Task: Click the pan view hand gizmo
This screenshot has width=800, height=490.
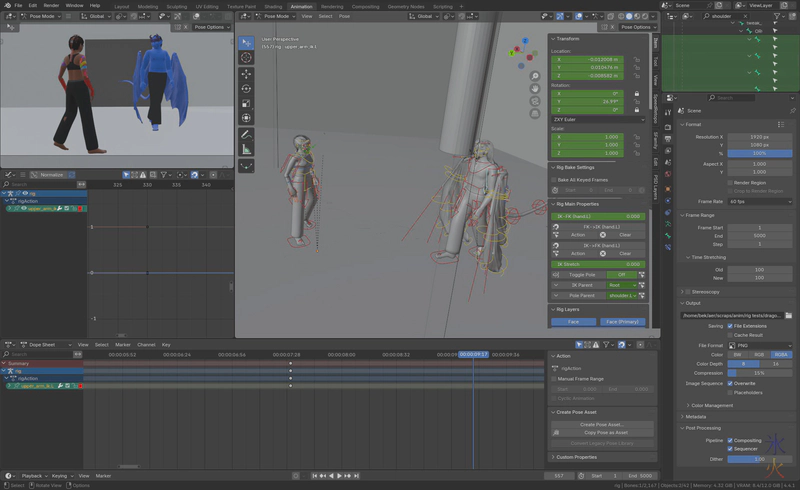Action: click(535, 88)
